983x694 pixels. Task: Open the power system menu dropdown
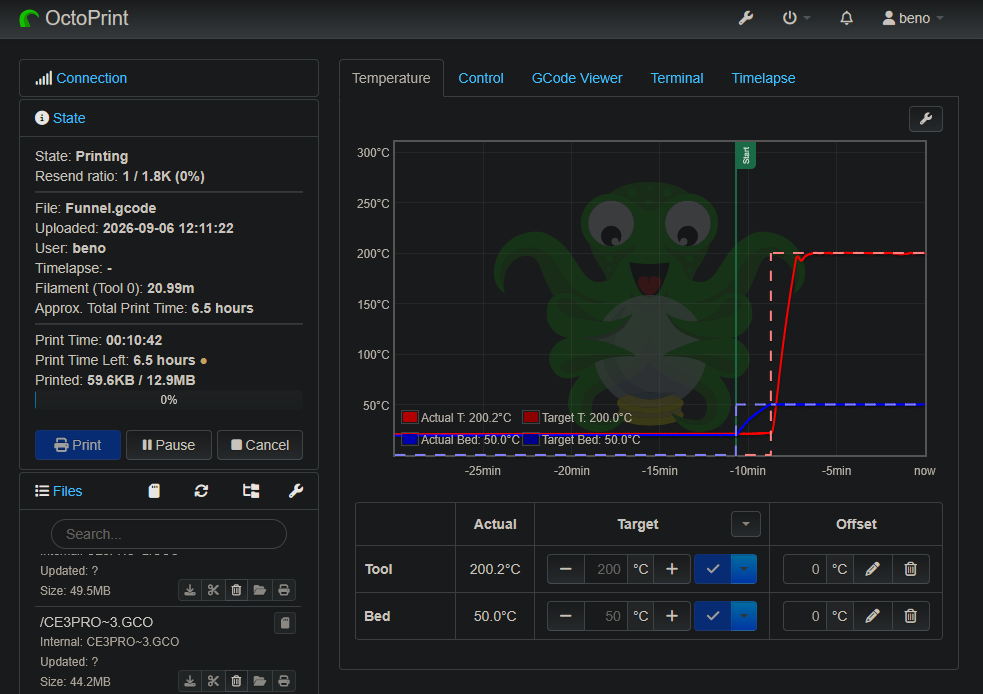point(796,18)
